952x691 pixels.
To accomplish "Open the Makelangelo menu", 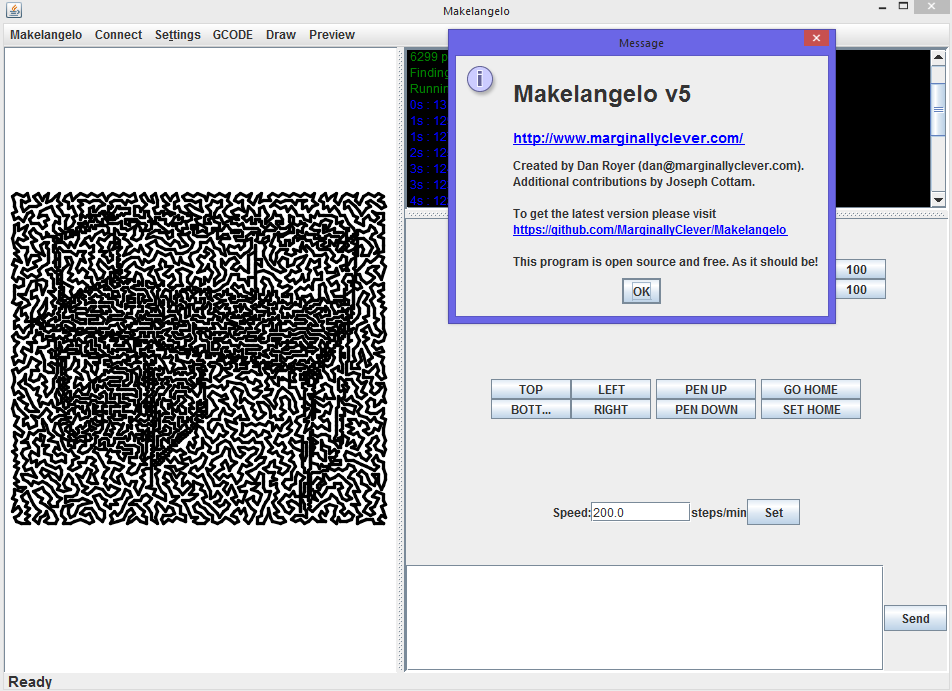I will click(46, 35).
